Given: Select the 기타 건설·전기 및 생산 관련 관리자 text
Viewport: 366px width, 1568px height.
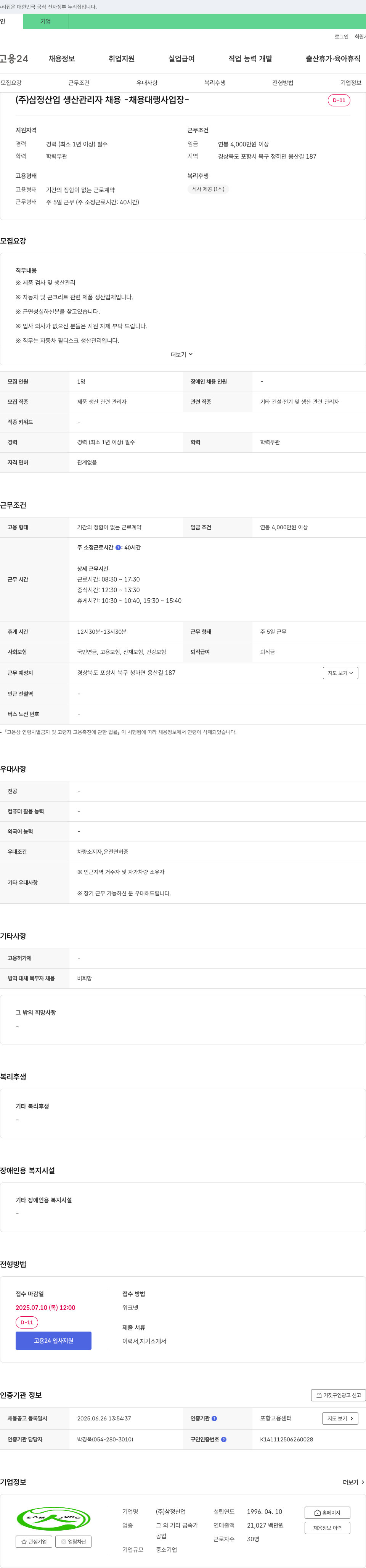Looking at the screenshot, I should click(300, 402).
